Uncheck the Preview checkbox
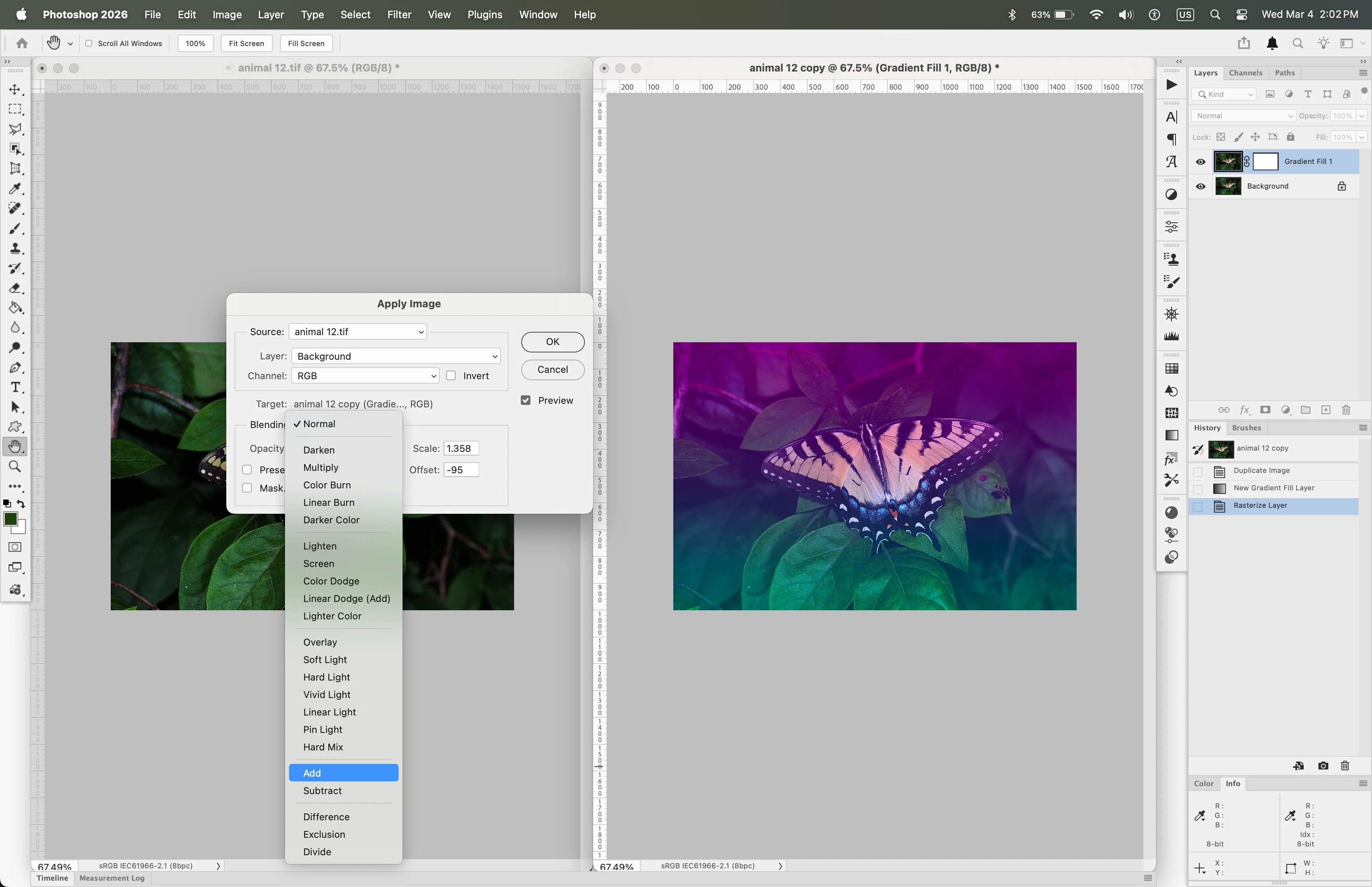1372x887 pixels. tap(526, 400)
